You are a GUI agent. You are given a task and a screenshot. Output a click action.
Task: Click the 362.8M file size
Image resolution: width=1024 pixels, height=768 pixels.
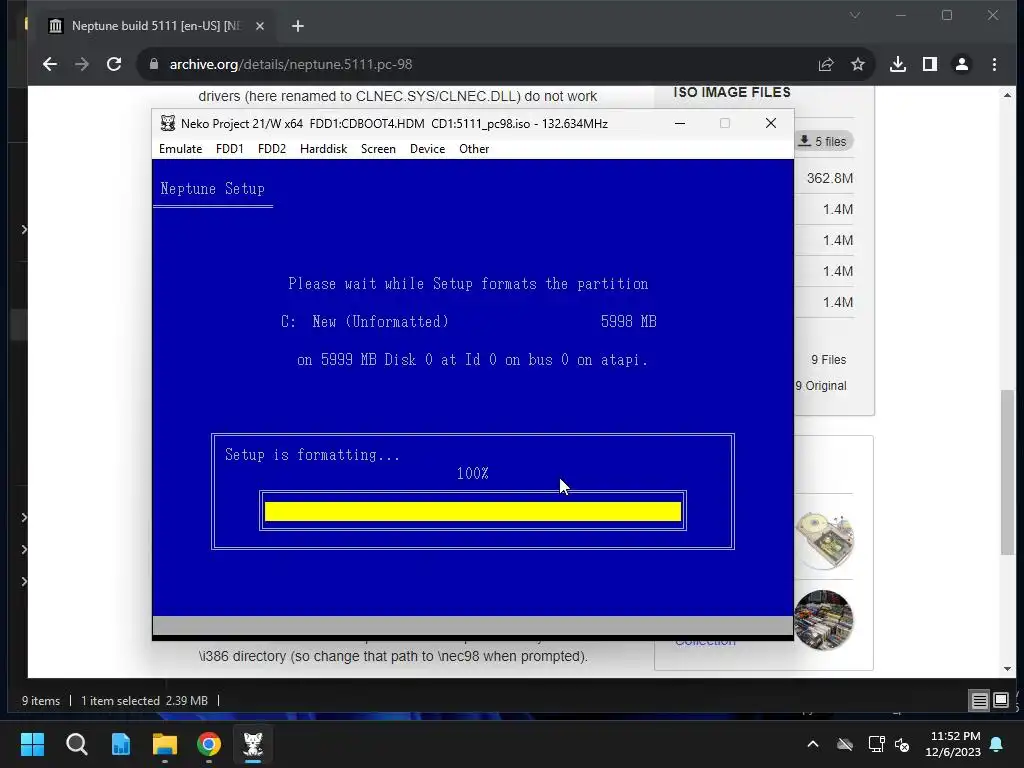(829, 178)
